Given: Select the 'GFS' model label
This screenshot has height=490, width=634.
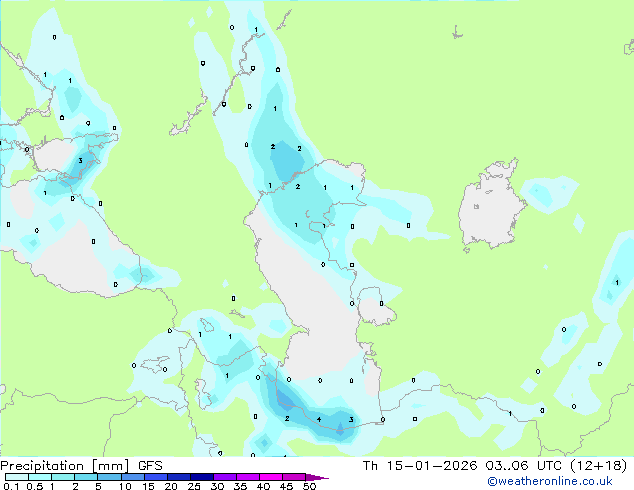Looking at the screenshot, I should pos(150,466).
